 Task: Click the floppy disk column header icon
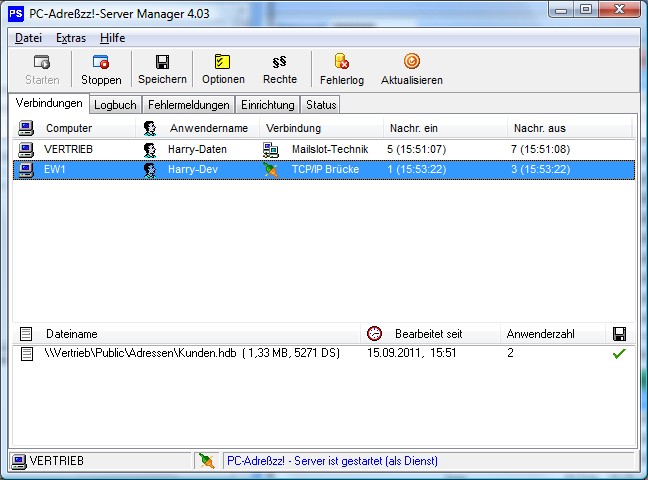click(x=619, y=334)
